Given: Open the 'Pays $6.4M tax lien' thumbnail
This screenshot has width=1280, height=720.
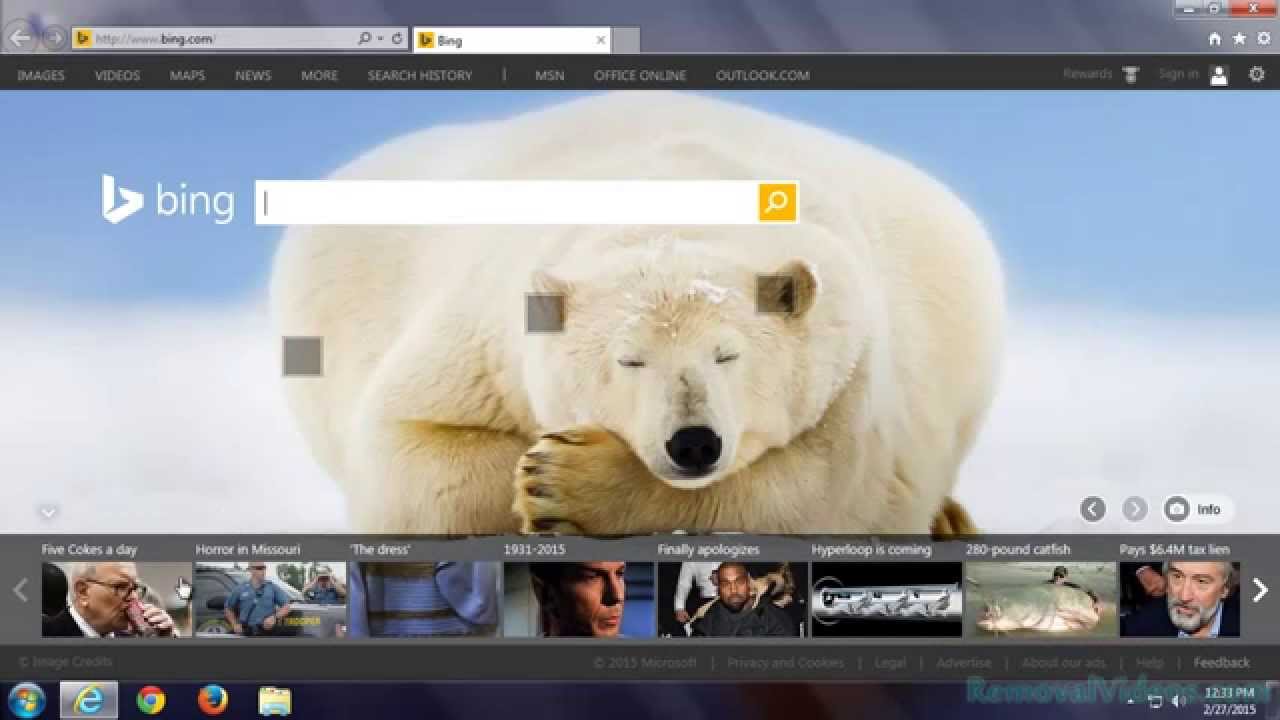Looking at the screenshot, I should pos(1179,599).
